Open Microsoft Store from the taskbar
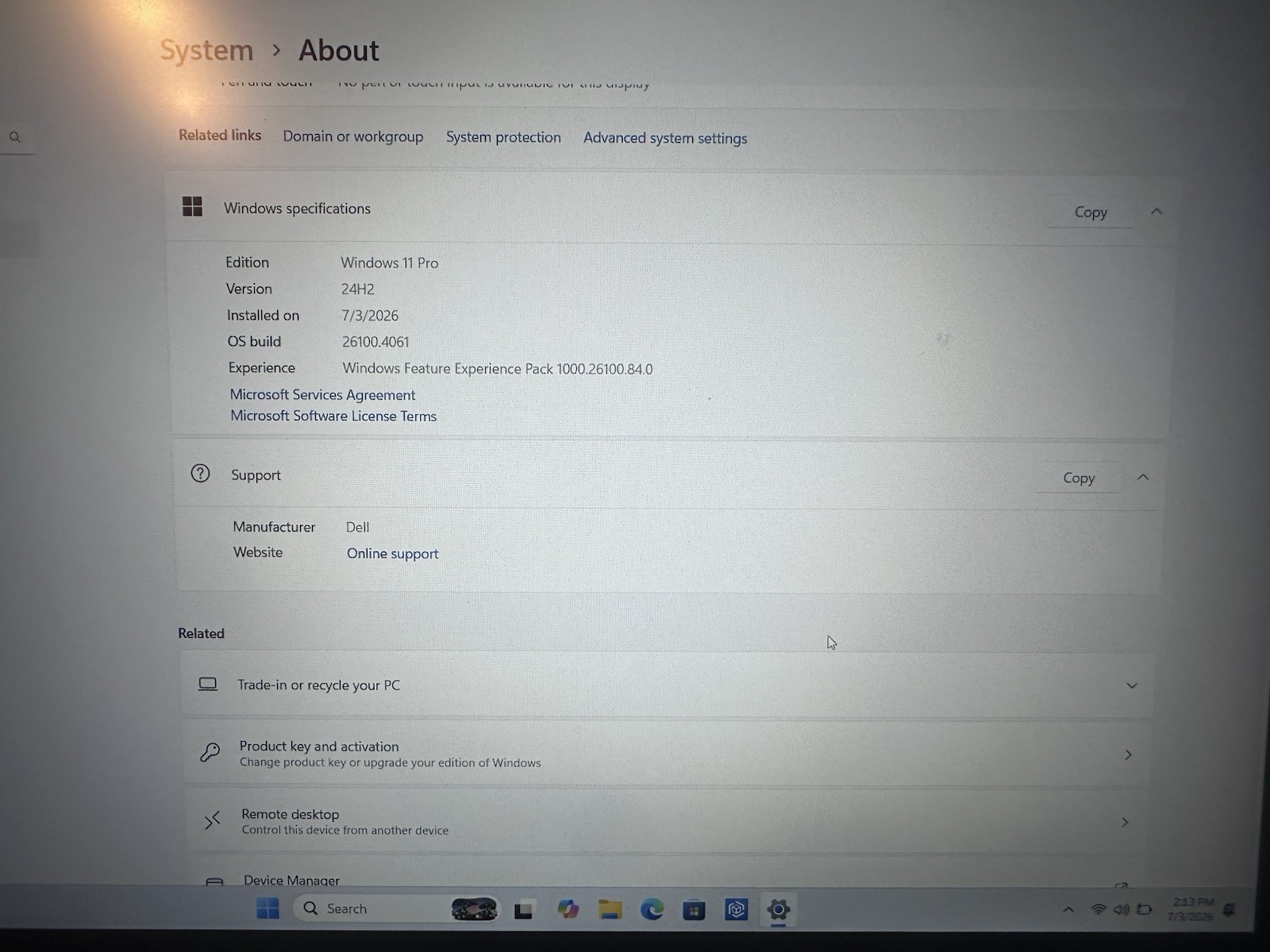This screenshot has width=1270, height=952. click(694, 910)
